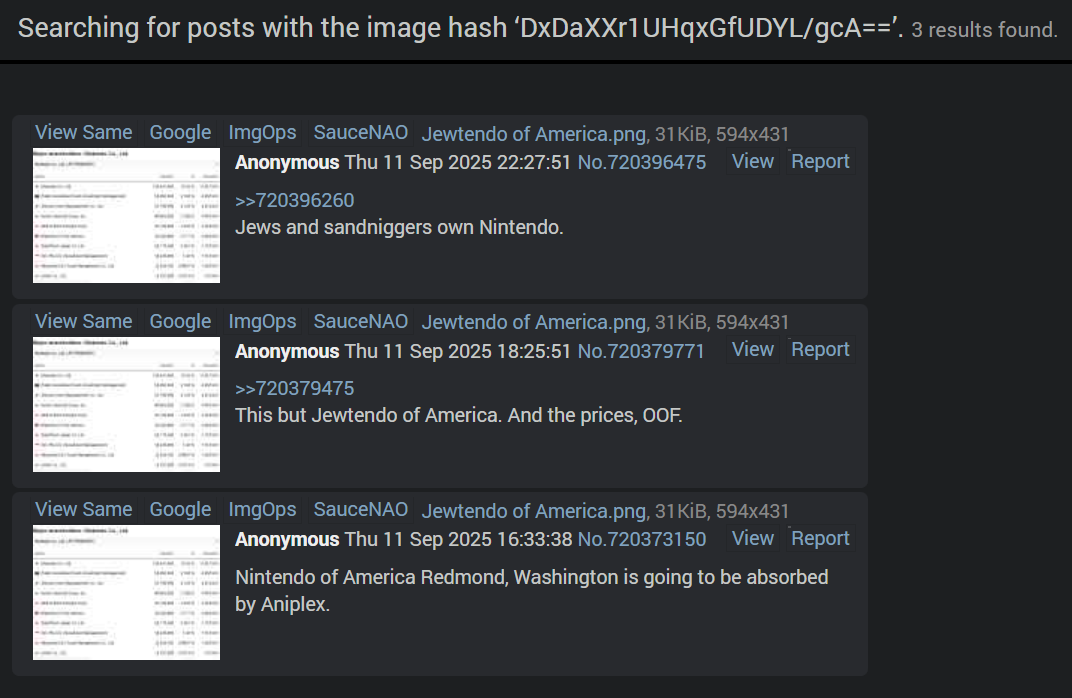This screenshot has height=698, width=1072.
Task: Click View button for post 720396475
Action: pyautogui.click(x=753, y=161)
